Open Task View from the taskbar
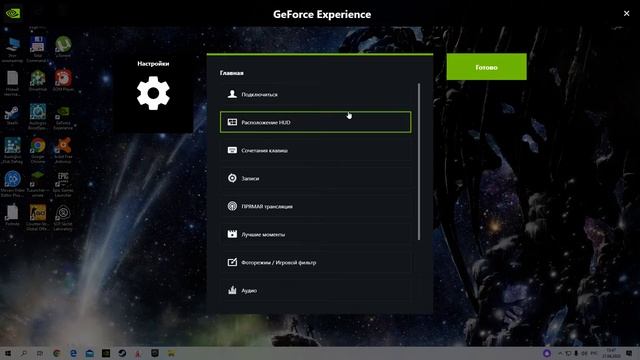 coord(40,353)
